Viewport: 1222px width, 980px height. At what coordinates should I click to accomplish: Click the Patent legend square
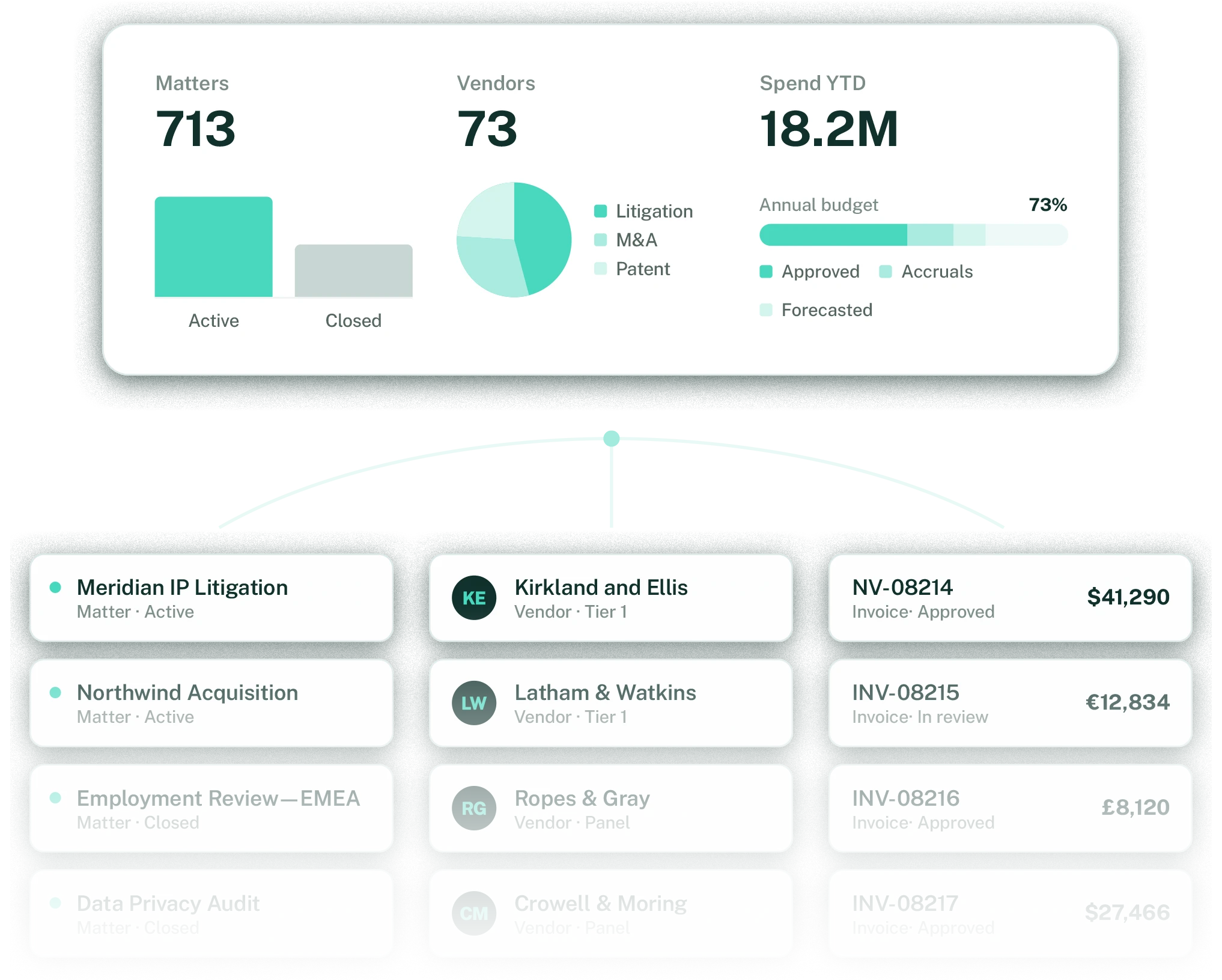click(600, 269)
